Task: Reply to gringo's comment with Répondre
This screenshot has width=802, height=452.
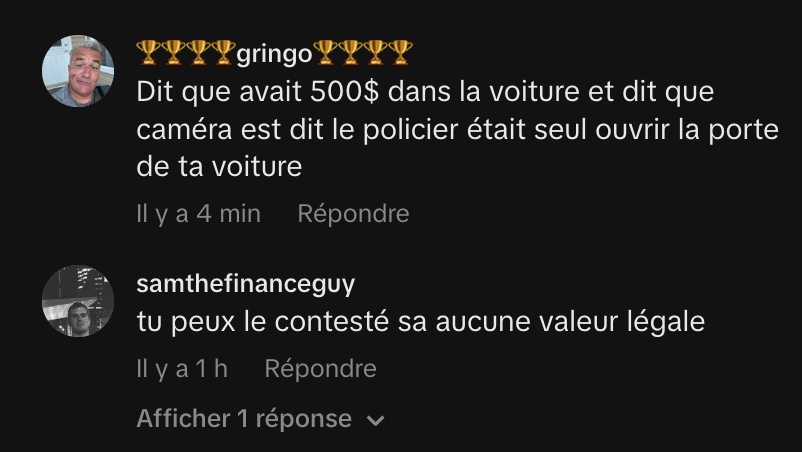Action: coord(353,213)
